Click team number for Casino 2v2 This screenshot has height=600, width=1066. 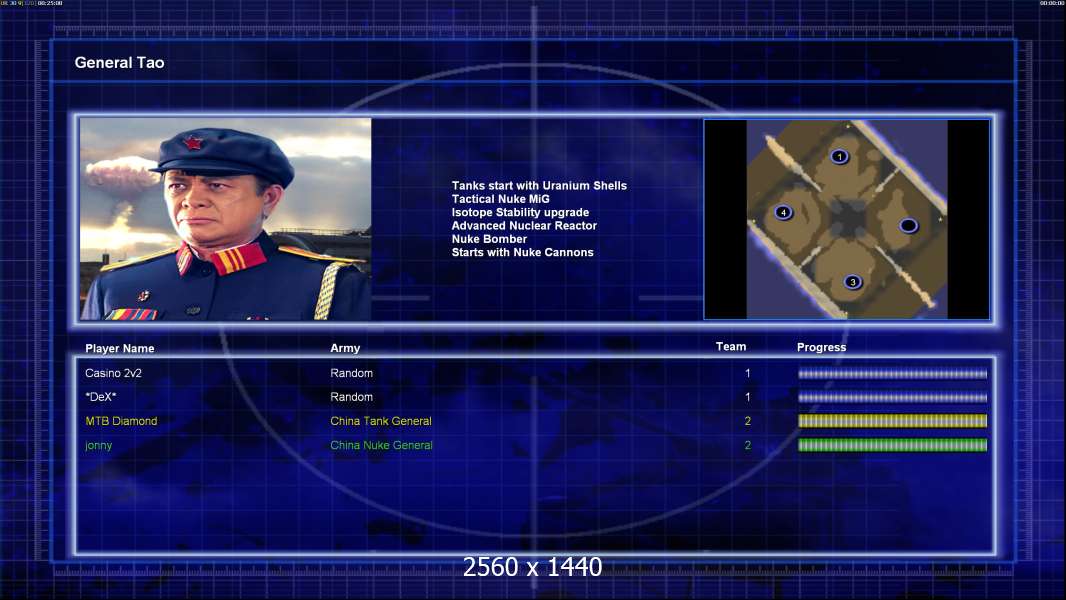748,373
